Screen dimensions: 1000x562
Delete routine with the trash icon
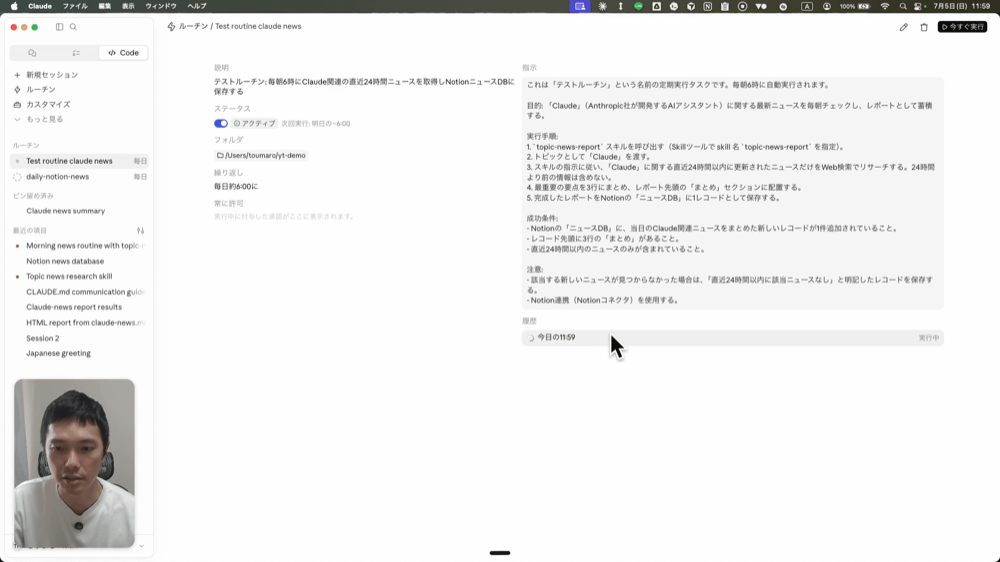tap(924, 27)
